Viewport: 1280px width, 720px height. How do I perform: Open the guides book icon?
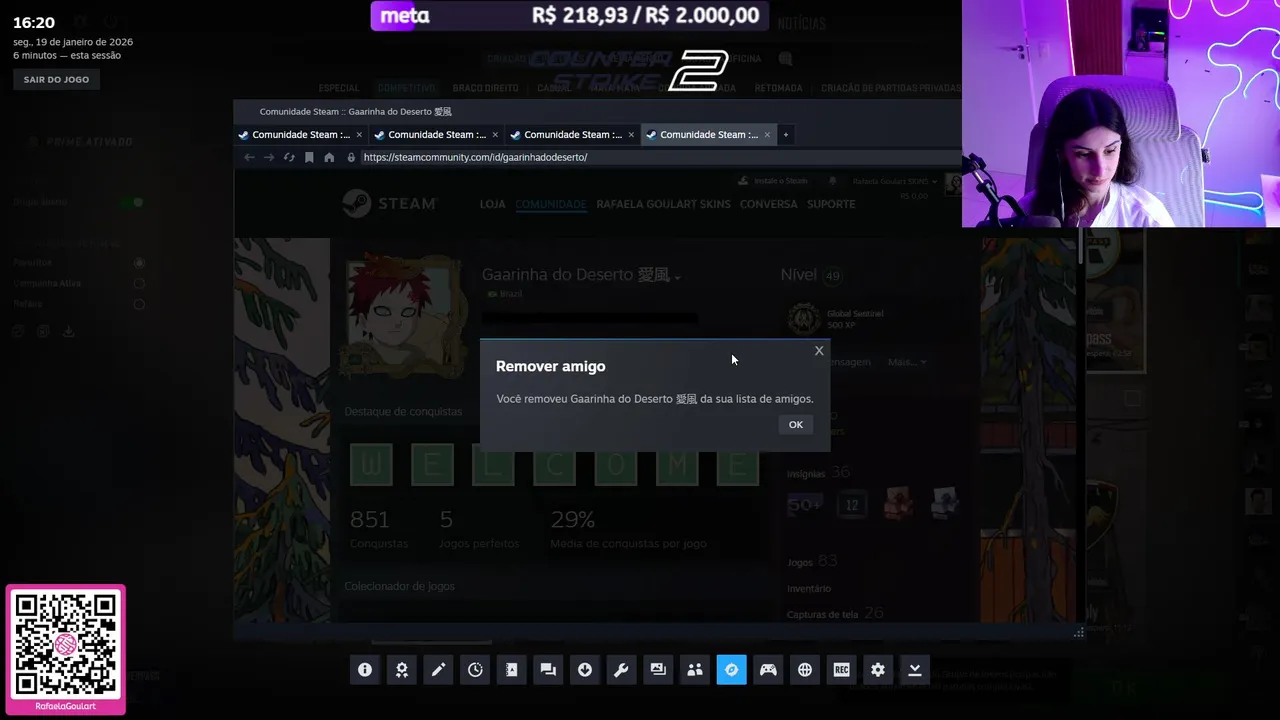512,670
